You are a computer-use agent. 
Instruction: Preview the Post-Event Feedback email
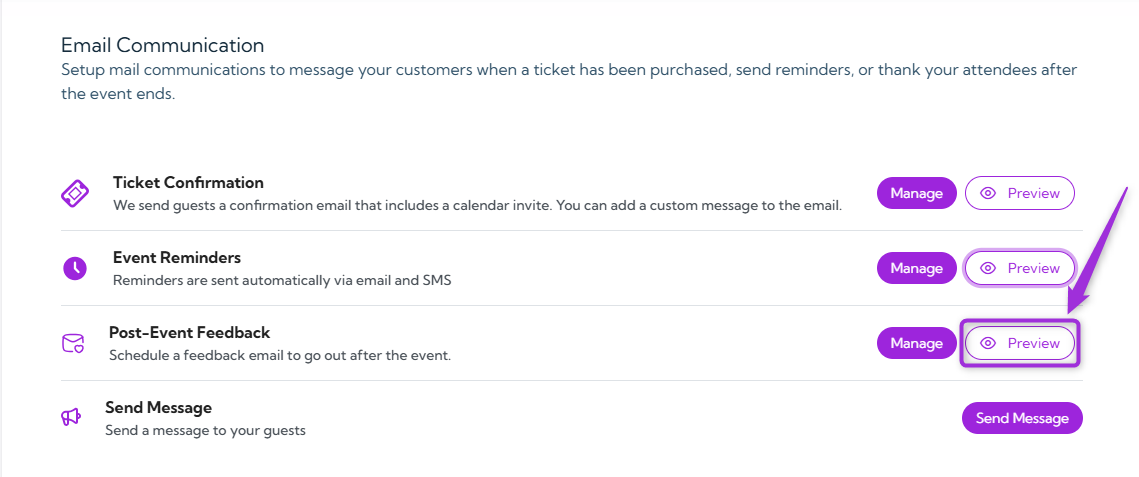[x=1019, y=343]
